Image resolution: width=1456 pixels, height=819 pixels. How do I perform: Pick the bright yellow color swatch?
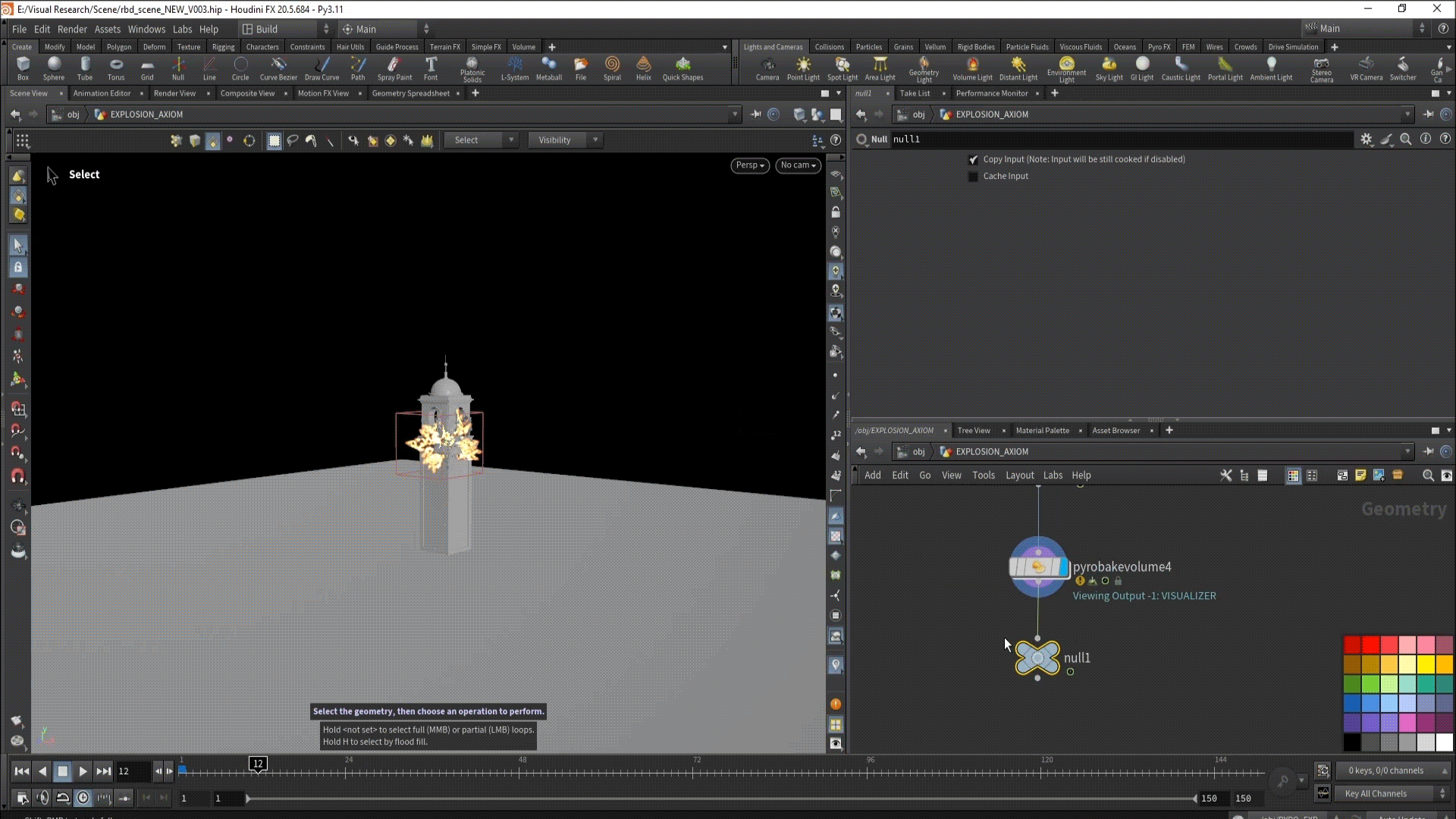pyautogui.click(x=1426, y=664)
